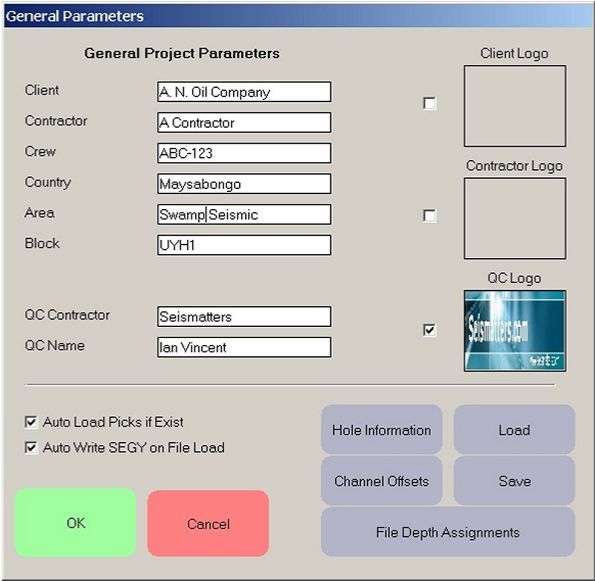This screenshot has width=595, height=581.
Task: Toggle Auto Load Picks if Exist
Action: click(x=31, y=422)
